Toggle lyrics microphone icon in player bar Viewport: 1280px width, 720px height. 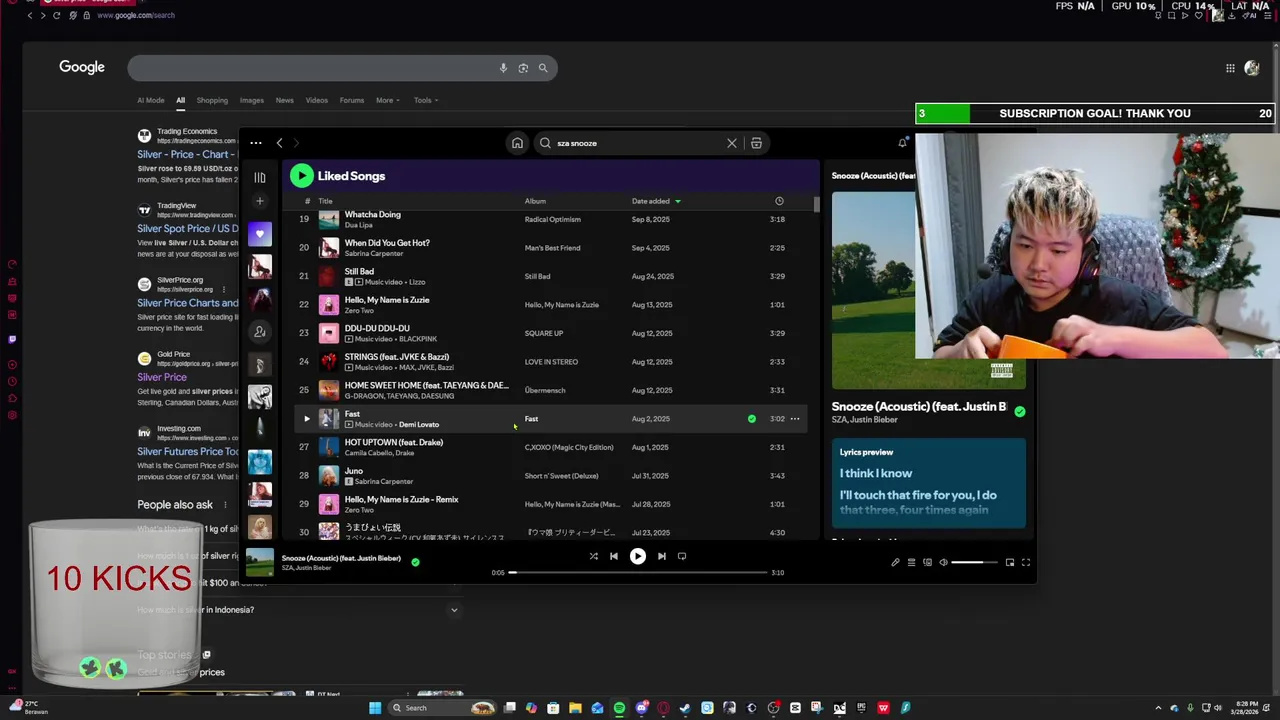[895, 562]
